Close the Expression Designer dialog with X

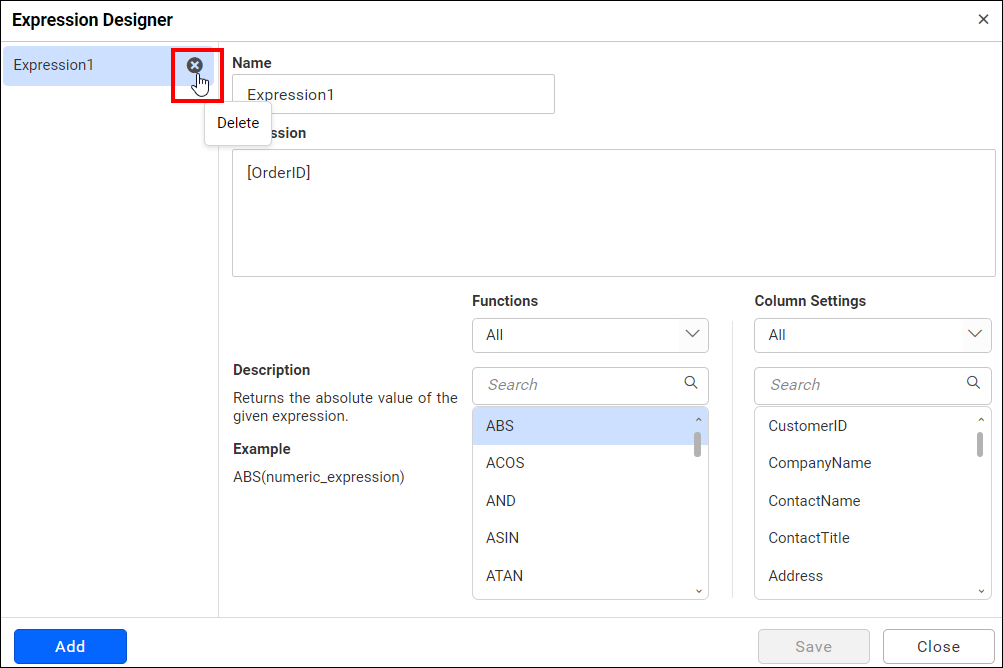coord(983,20)
